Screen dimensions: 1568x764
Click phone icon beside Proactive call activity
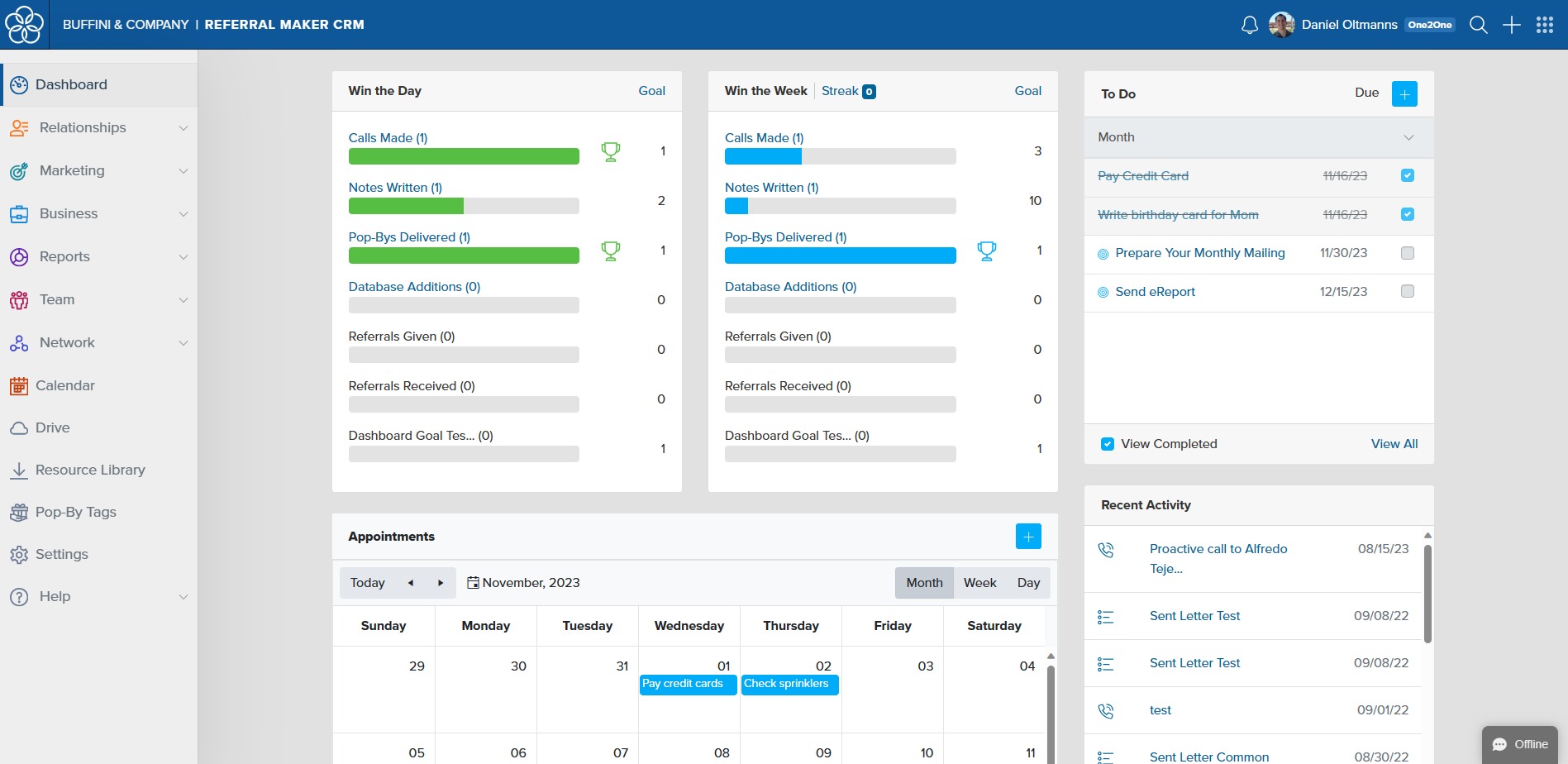tap(1106, 550)
